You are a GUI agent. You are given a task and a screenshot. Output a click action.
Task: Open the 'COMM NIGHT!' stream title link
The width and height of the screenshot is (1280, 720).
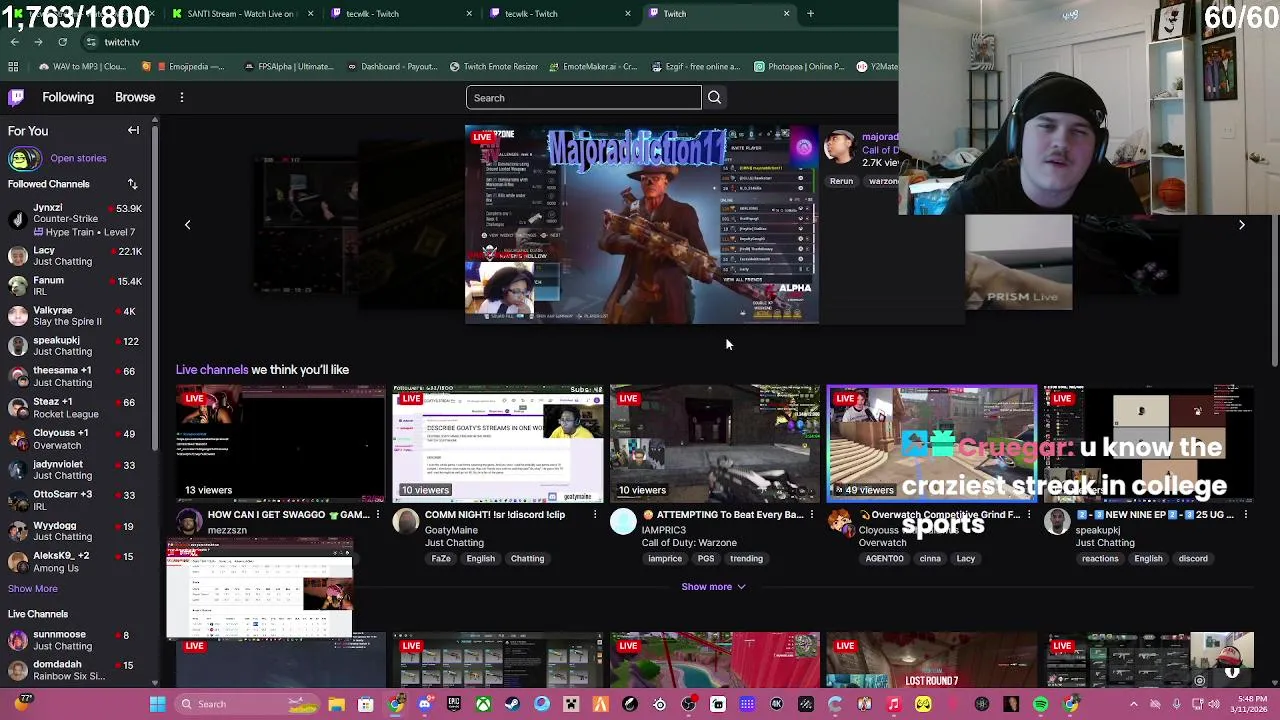[495, 515]
